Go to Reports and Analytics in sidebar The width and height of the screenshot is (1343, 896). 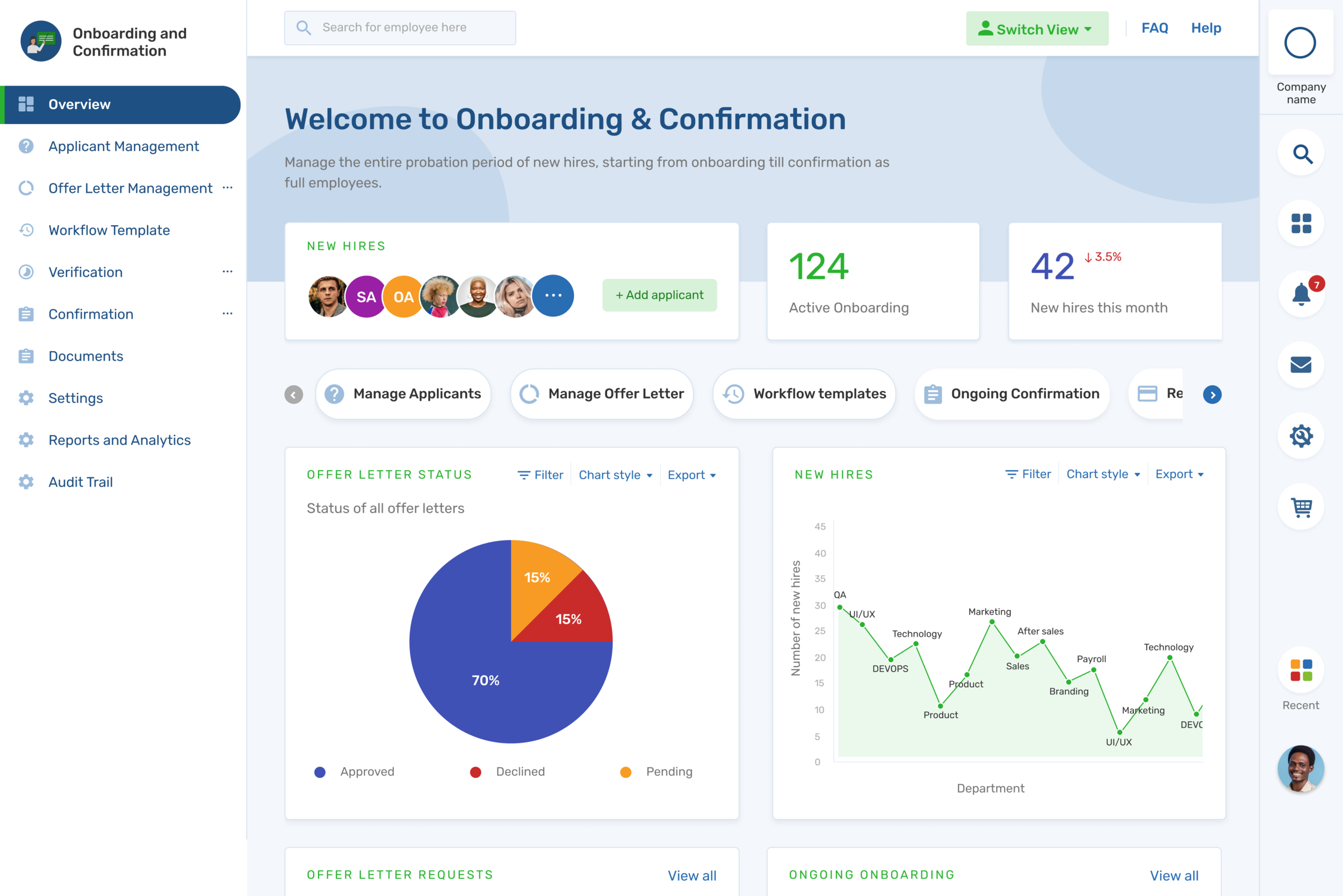pyautogui.click(x=119, y=440)
